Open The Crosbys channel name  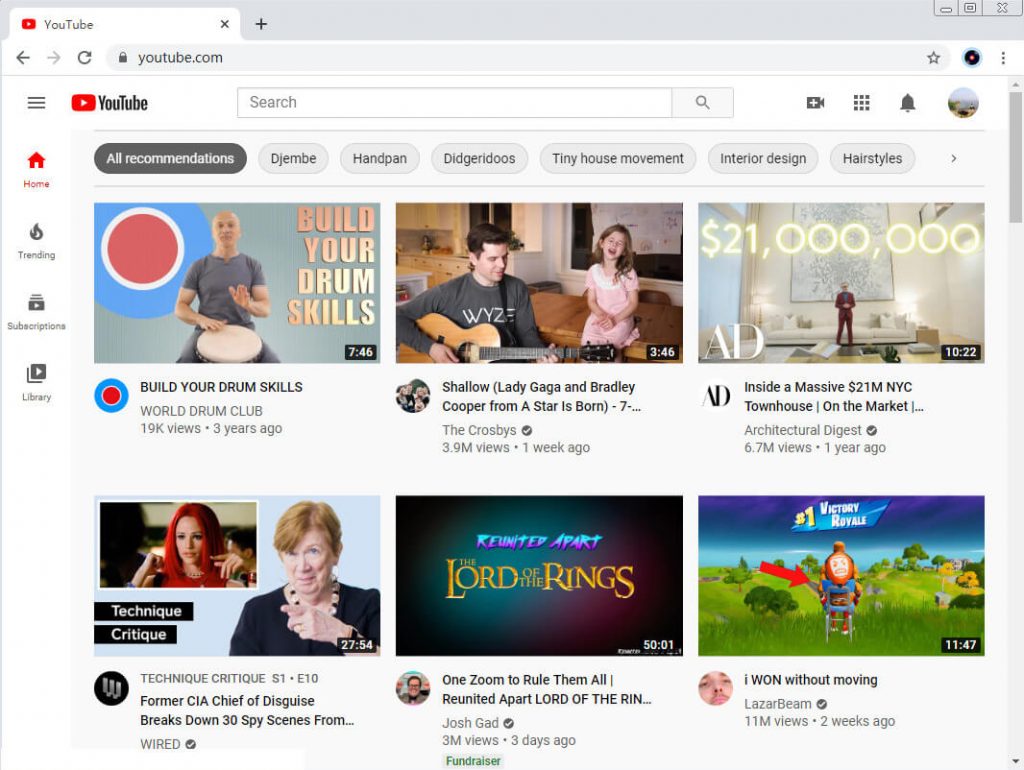click(479, 430)
